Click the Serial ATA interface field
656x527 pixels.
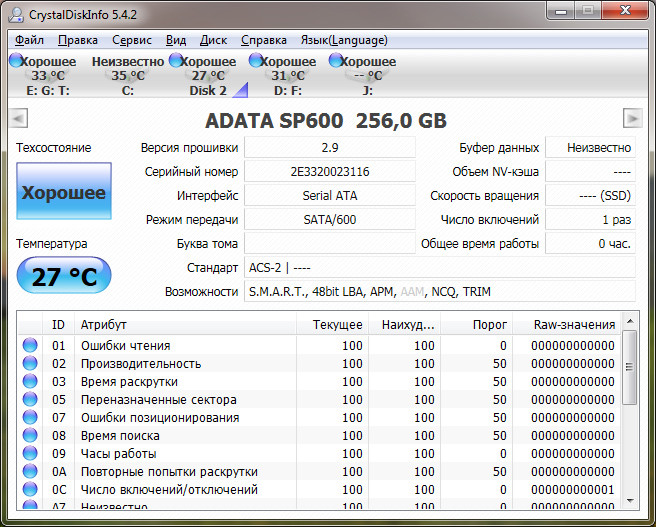tap(330, 196)
